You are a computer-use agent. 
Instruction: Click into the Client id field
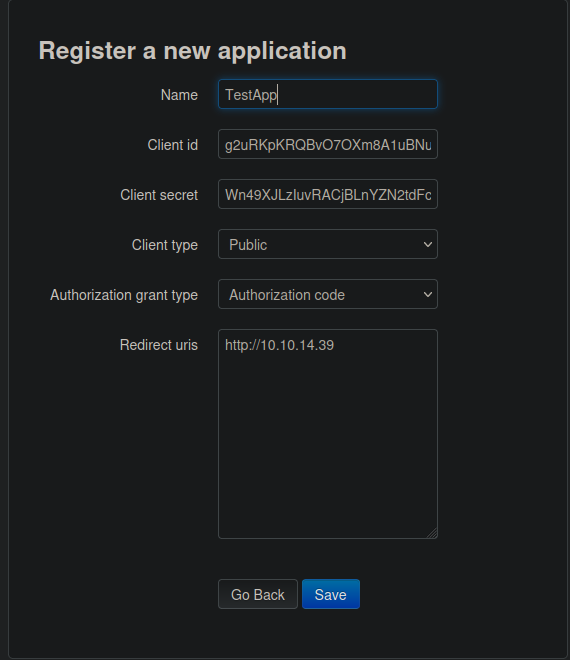click(x=328, y=144)
